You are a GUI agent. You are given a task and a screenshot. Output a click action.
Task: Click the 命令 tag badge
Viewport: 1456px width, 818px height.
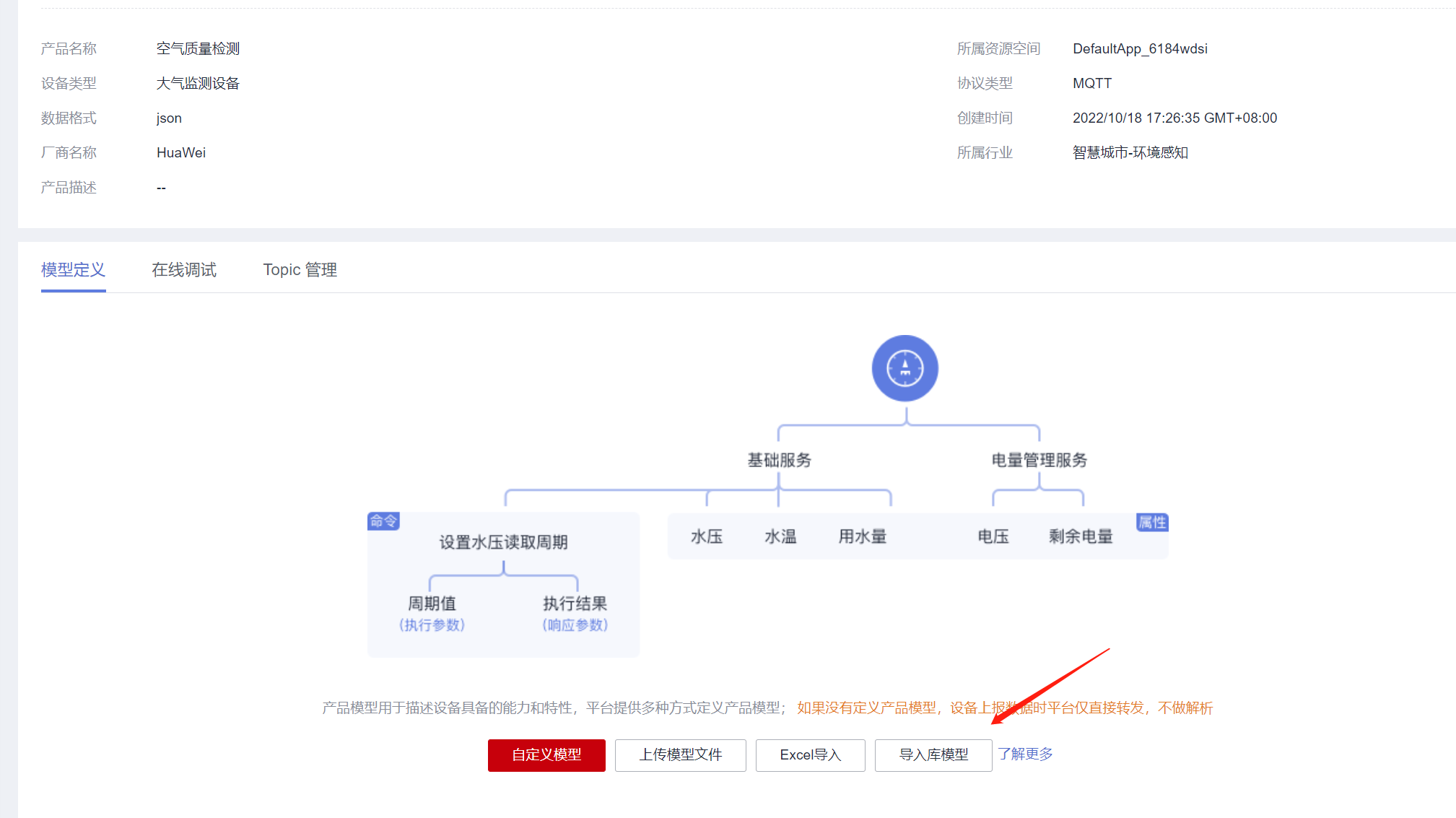(383, 521)
